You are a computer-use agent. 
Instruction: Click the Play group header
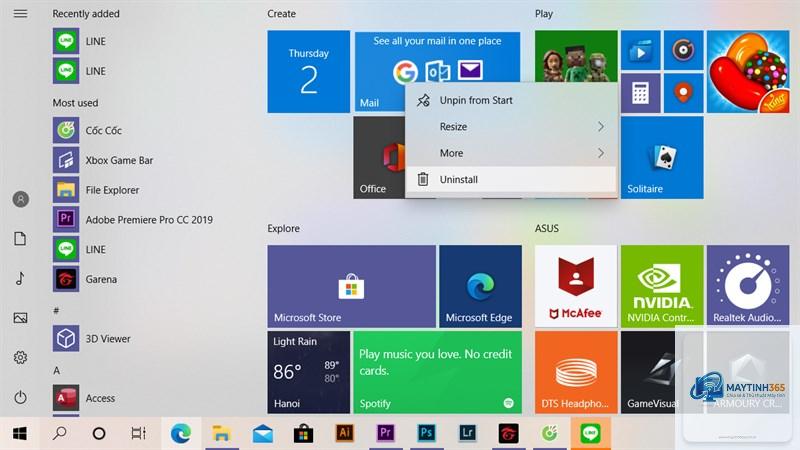544,14
